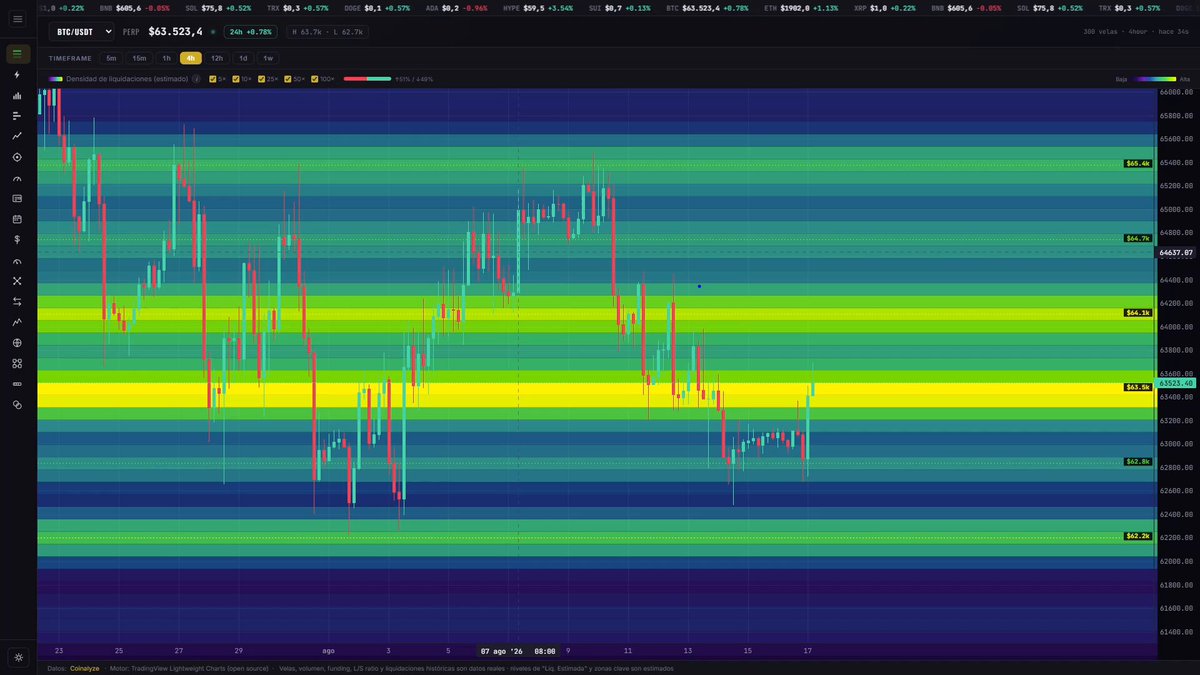Click the $62.8k liquidation level label
Viewport: 1200px width, 675px height.
pos(1138,462)
